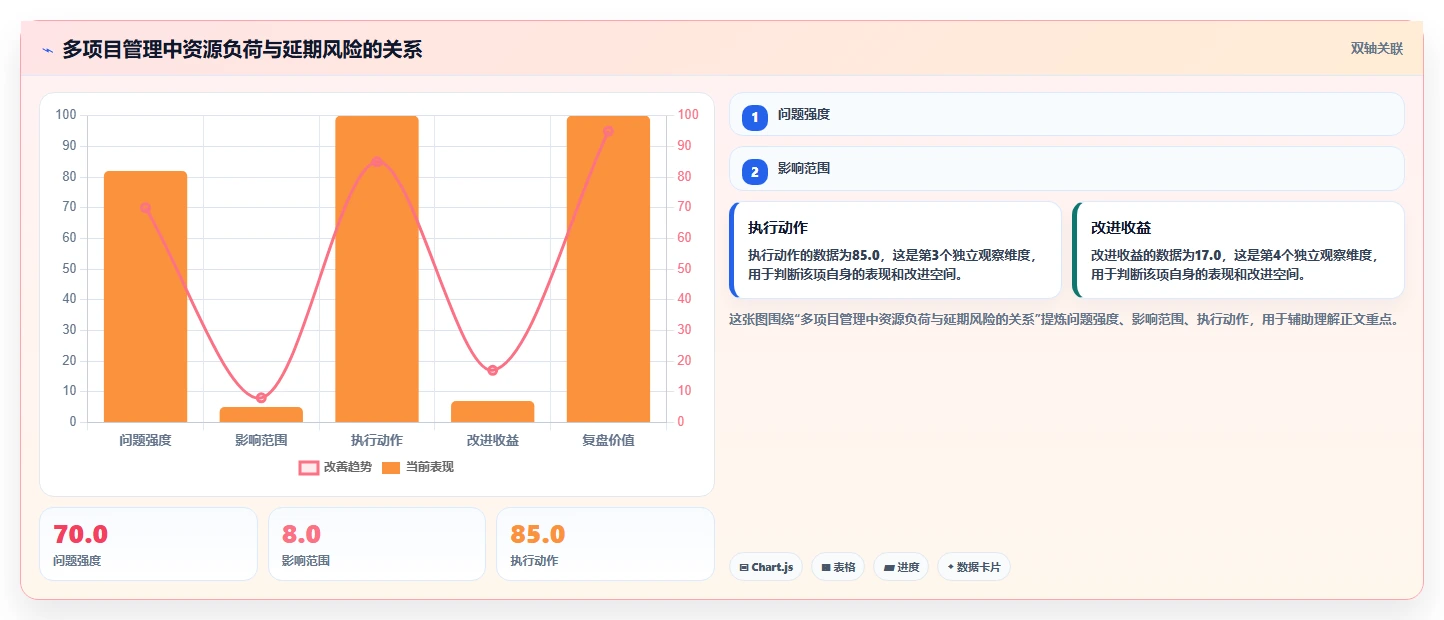Click the 表格 tag
Viewport: 1444px width, 620px height.
click(838, 567)
